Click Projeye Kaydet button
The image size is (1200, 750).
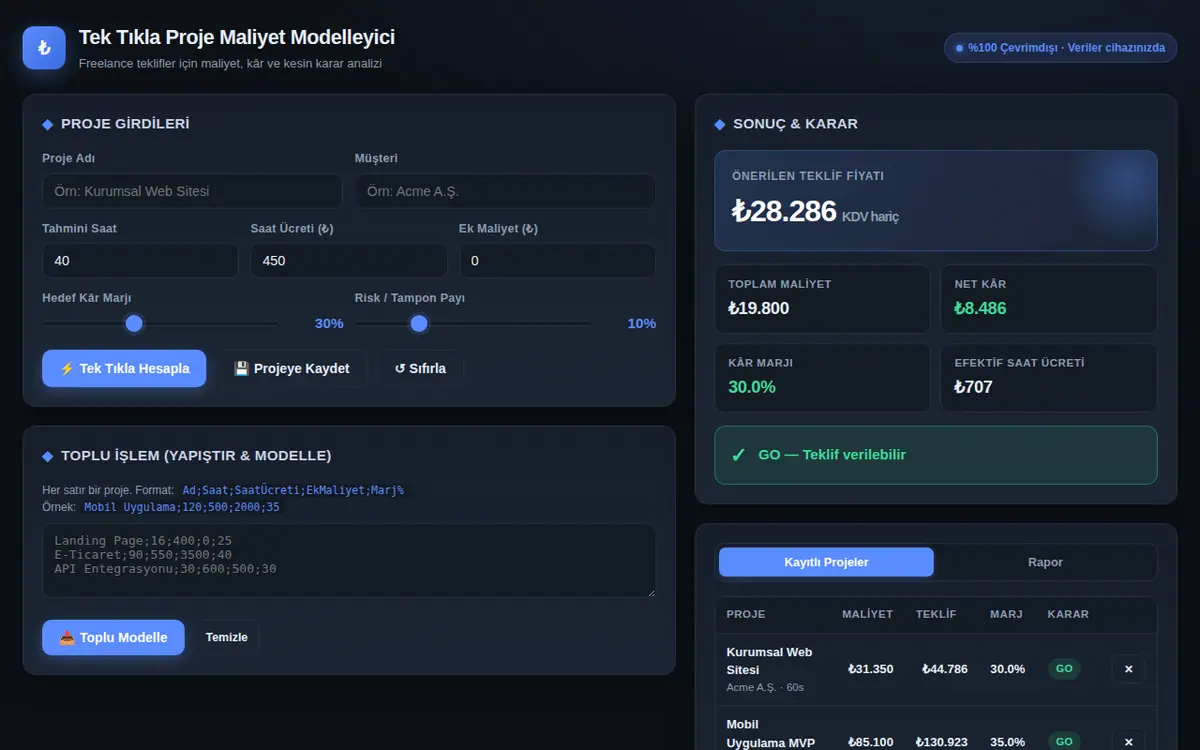292,368
